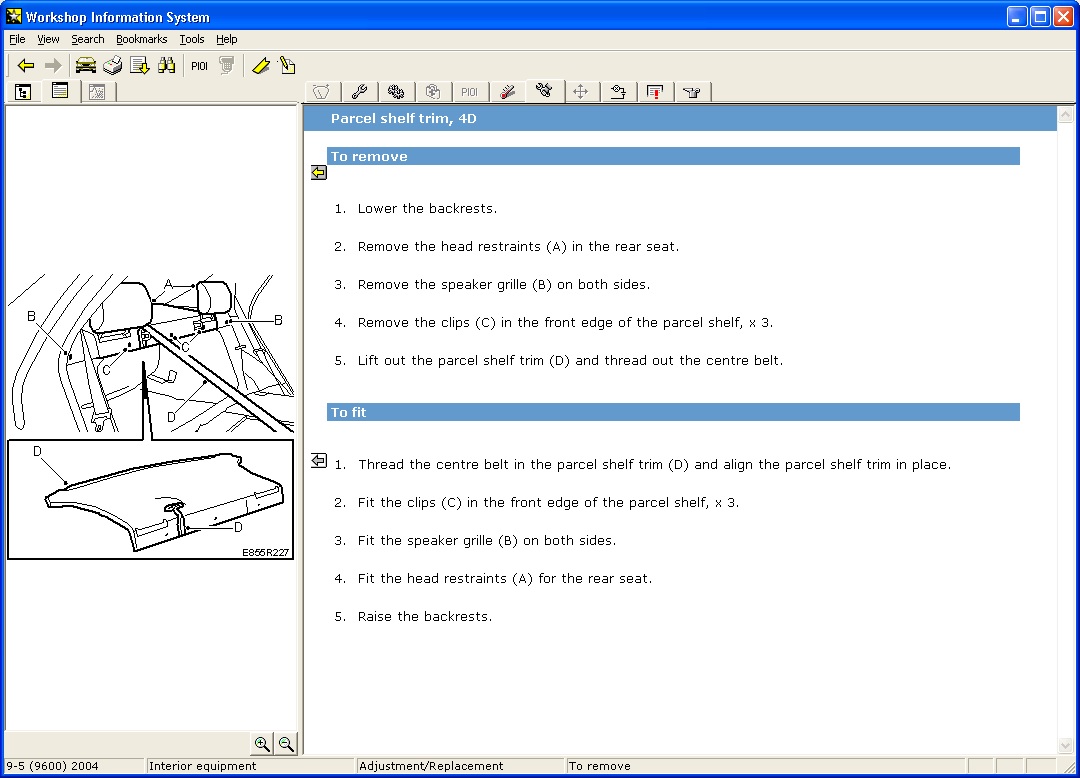Click the car model selection icon

coord(85,65)
